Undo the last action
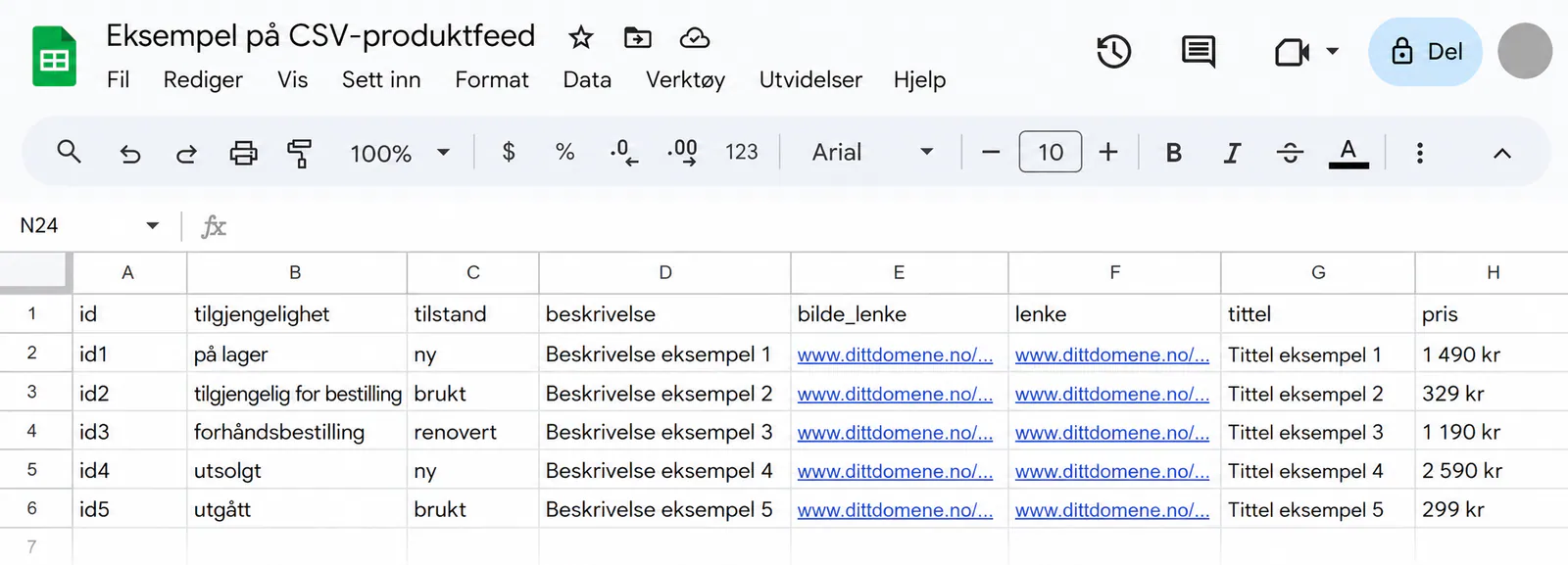Viewport: 1568px width, 565px height. pyautogui.click(x=129, y=153)
